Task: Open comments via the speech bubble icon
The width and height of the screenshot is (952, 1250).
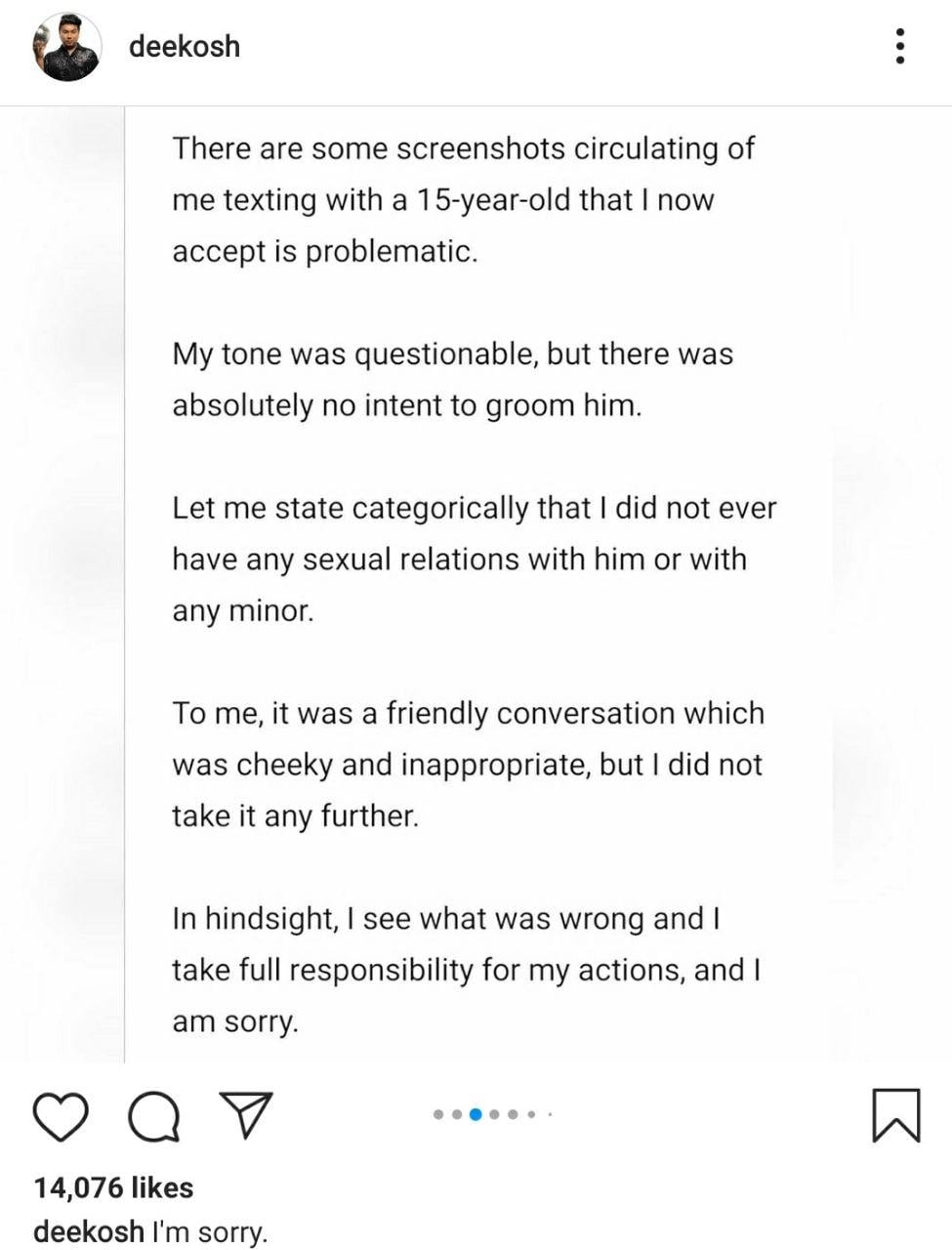Action: pos(154,1116)
